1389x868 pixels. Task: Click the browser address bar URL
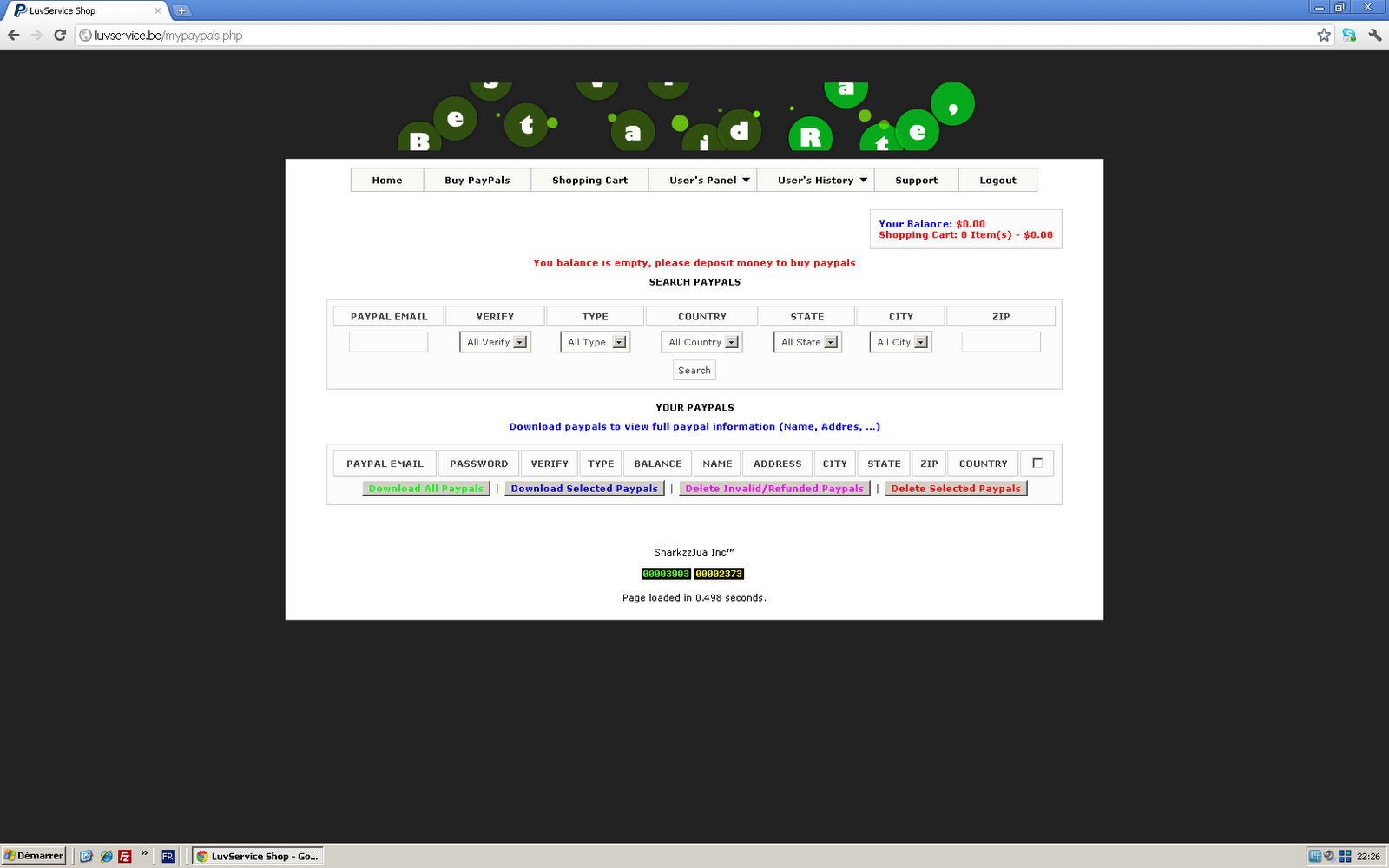pyautogui.click(x=168, y=35)
